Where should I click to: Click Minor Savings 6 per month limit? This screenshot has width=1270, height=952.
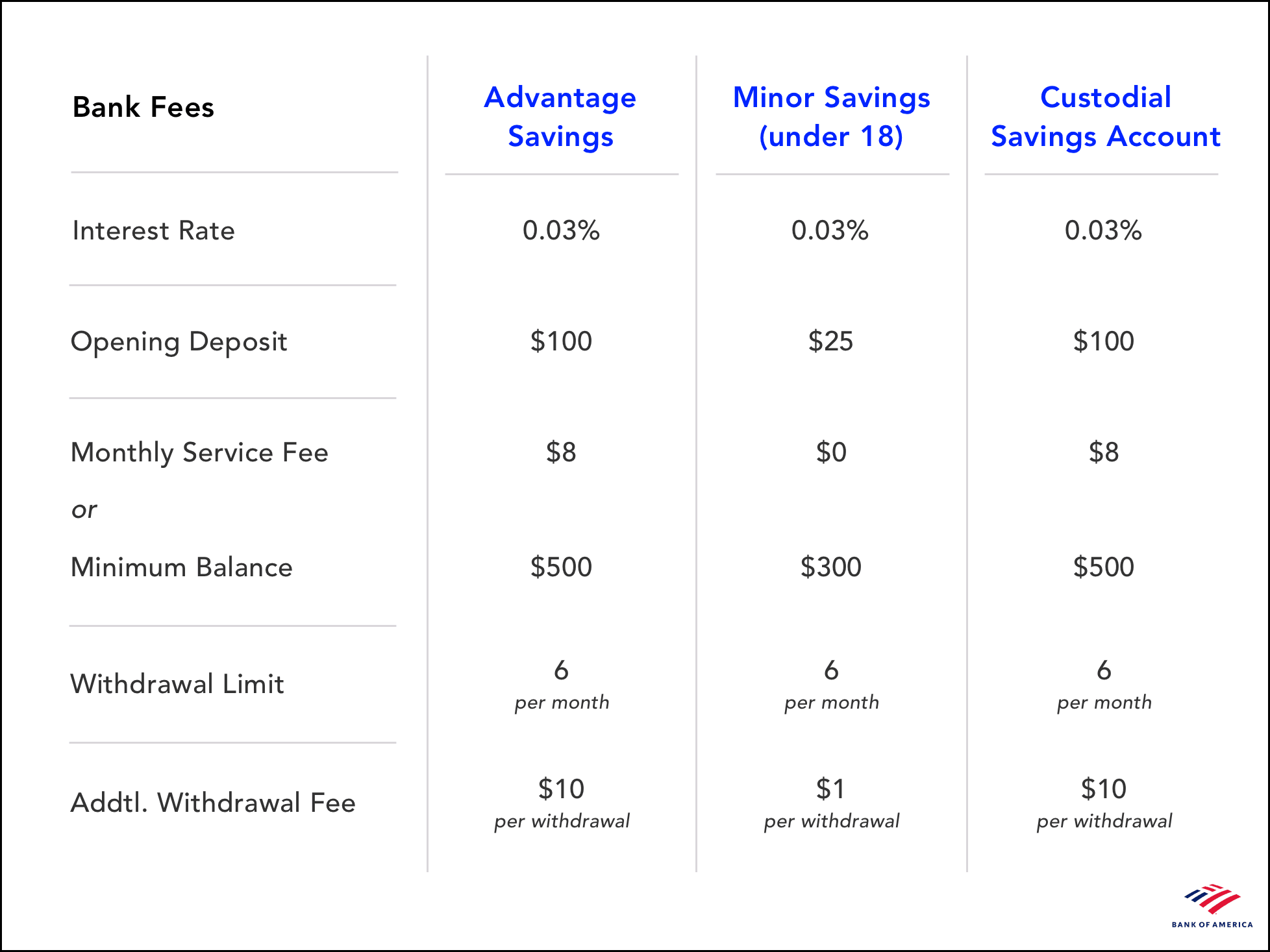click(x=831, y=684)
